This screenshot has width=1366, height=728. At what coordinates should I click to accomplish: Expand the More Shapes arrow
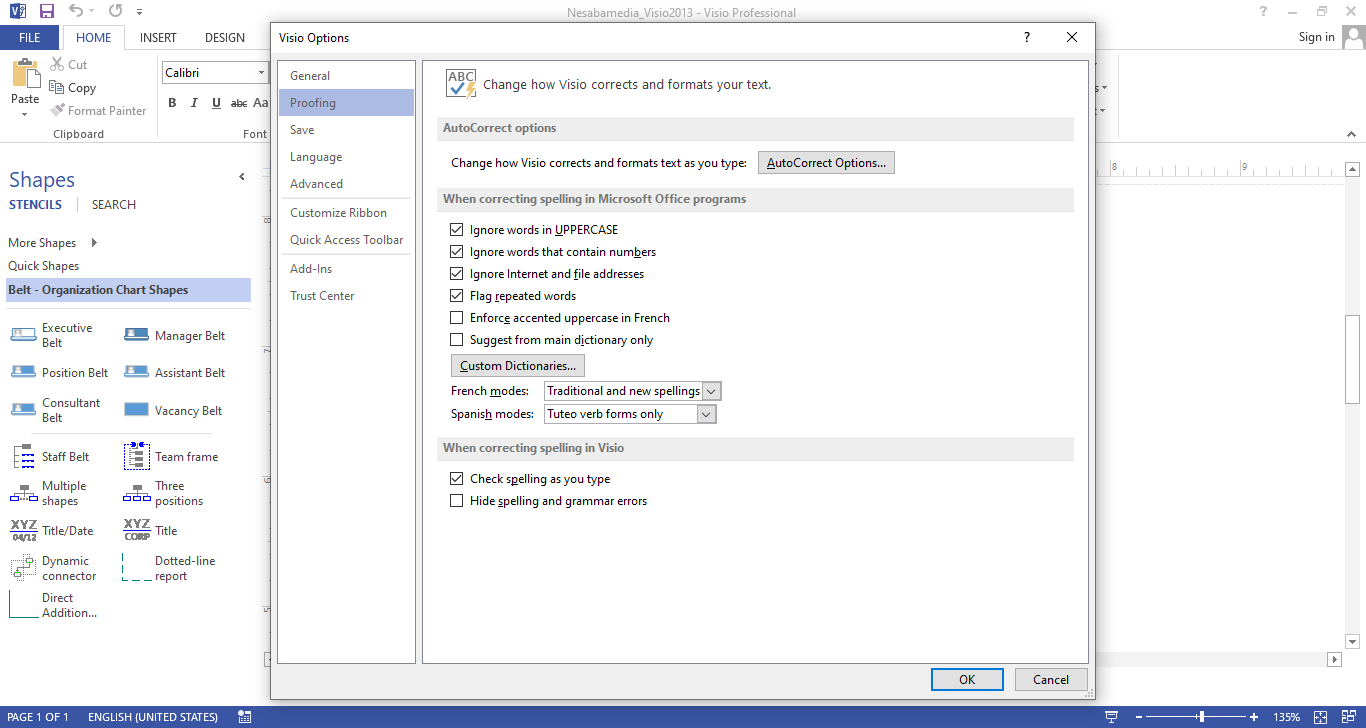[94, 243]
